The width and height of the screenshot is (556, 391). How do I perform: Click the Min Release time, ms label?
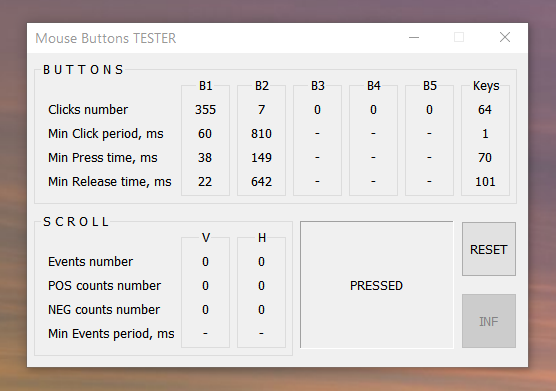click(x=110, y=182)
